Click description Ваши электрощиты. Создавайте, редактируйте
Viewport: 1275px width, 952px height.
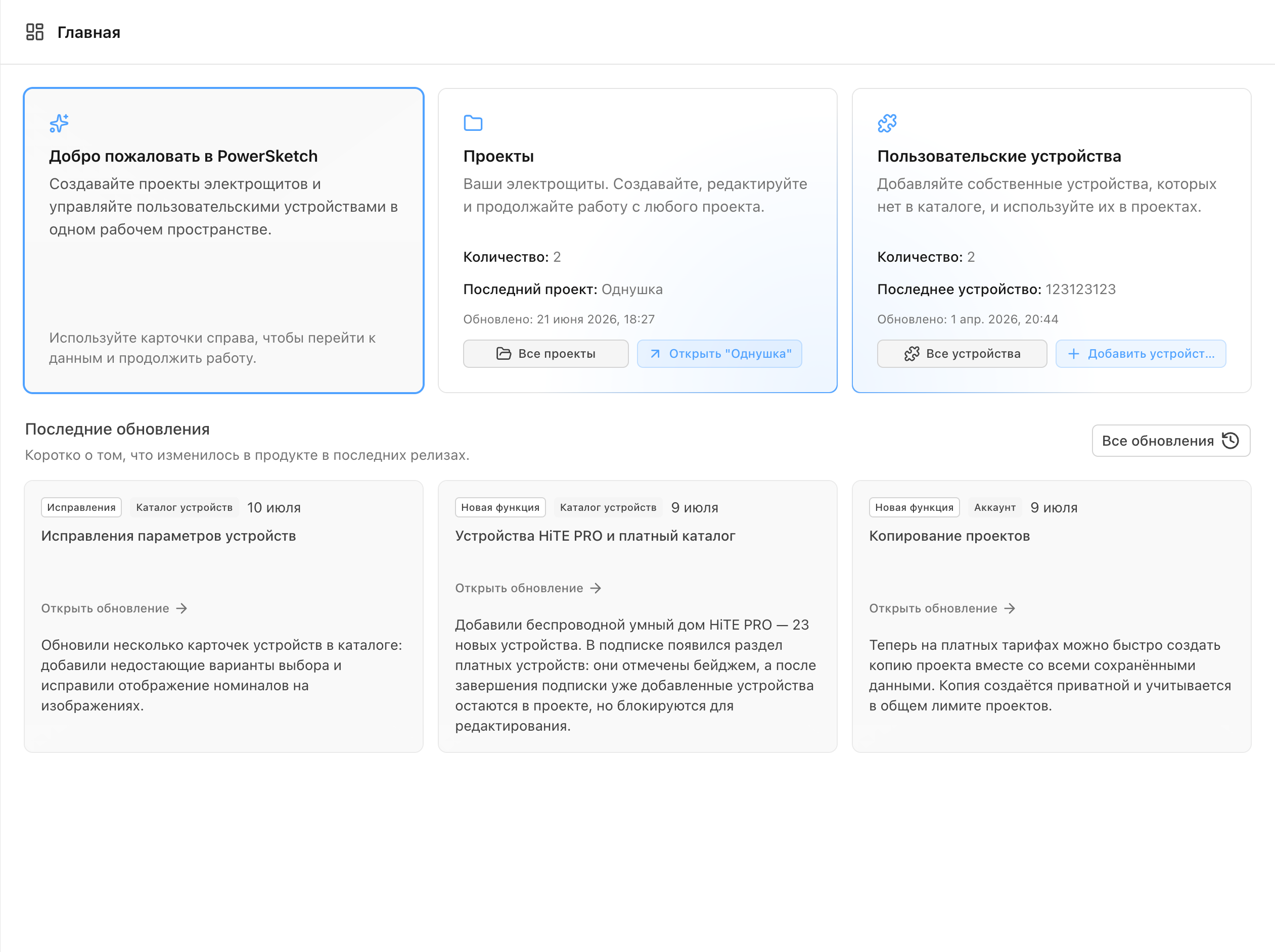635,196
